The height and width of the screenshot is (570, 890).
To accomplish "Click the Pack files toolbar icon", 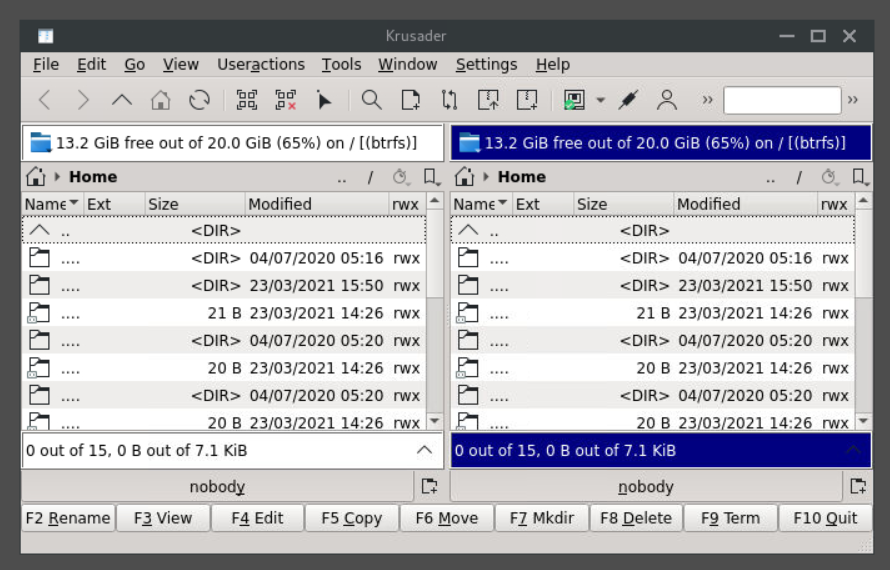I will point(488,100).
